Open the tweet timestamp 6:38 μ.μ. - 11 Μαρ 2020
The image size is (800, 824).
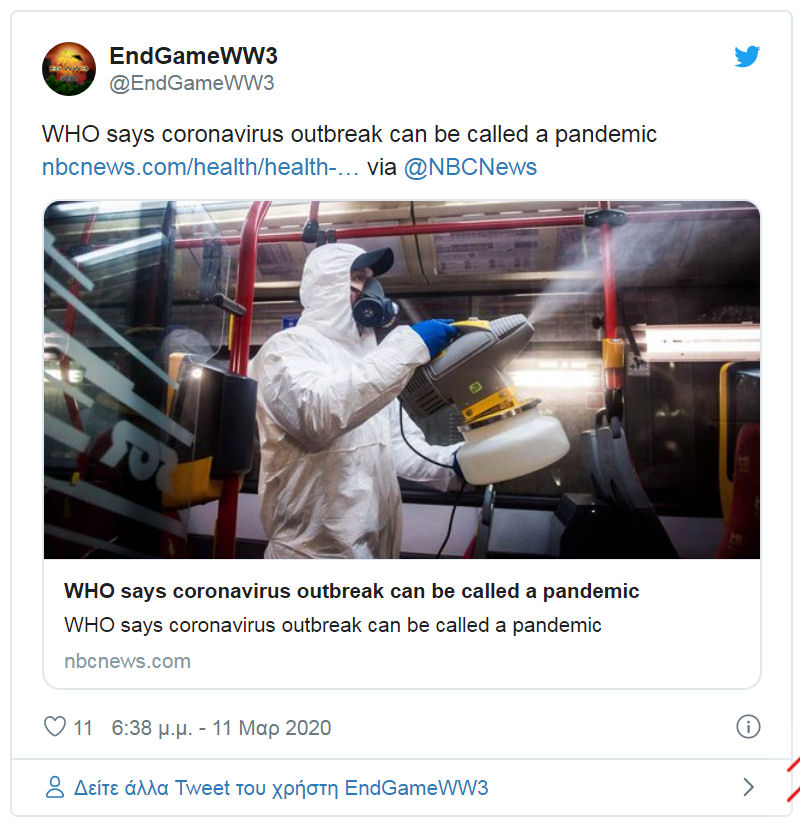point(221,728)
